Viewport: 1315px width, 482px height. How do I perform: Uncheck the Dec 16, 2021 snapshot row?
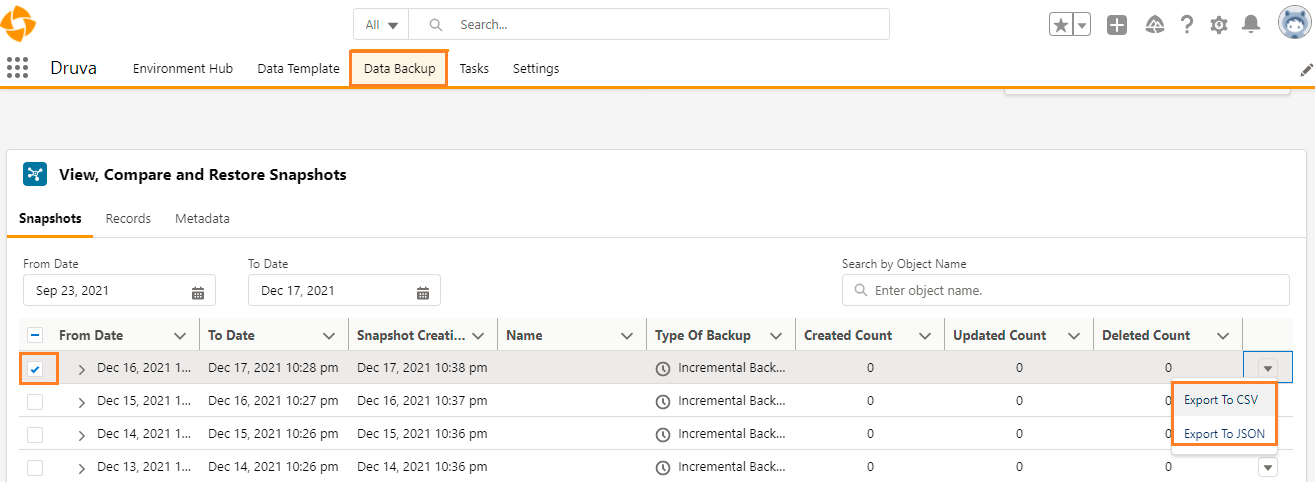click(x=35, y=369)
